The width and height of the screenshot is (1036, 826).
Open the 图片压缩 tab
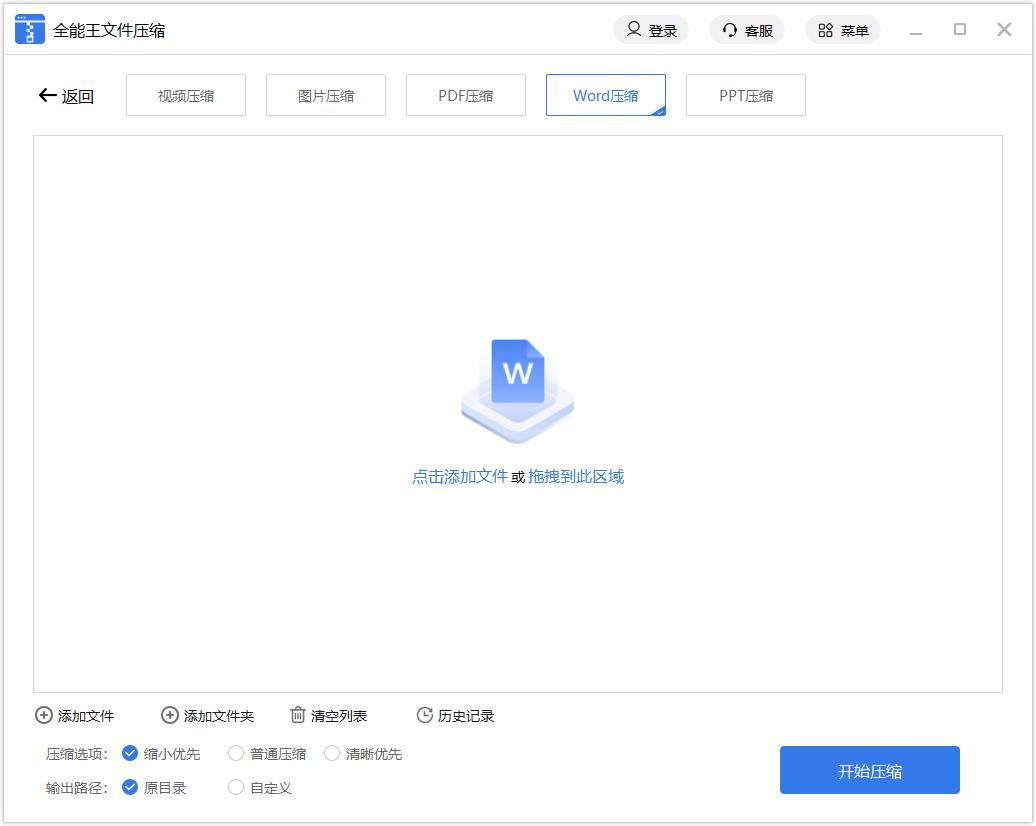pos(326,96)
